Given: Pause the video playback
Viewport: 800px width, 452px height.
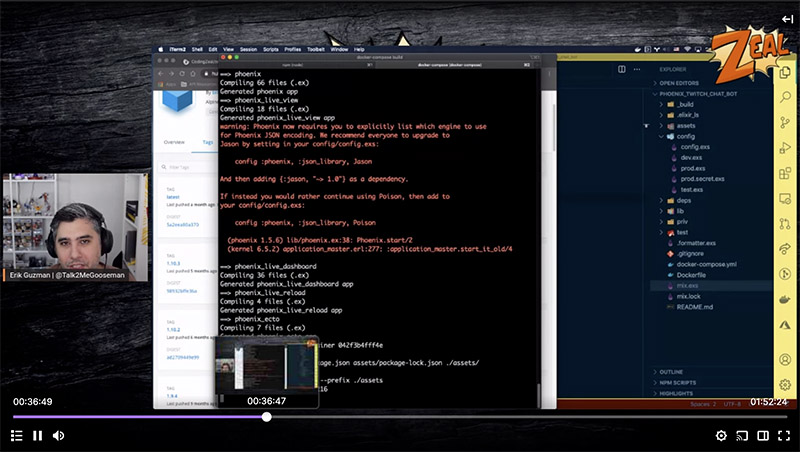Looking at the screenshot, I should coord(37,436).
